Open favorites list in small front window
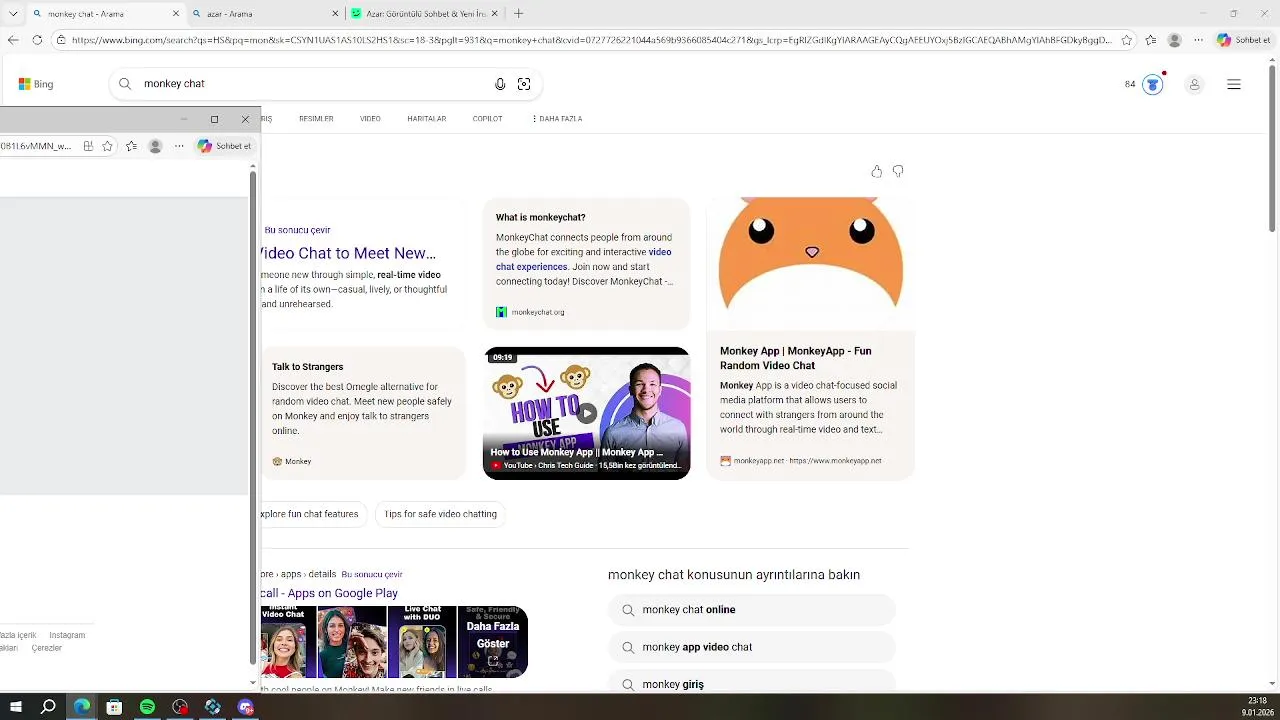The image size is (1280, 720). (131, 146)
